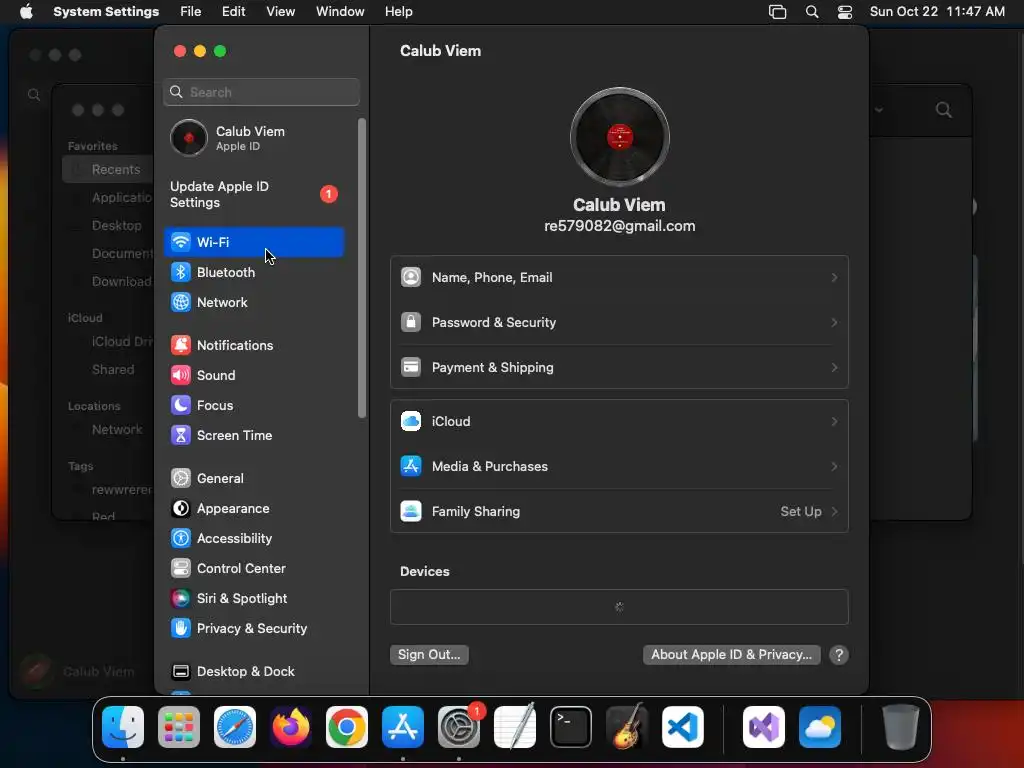Select Recents in the Finder window sidebar

[x=108, y=169]
